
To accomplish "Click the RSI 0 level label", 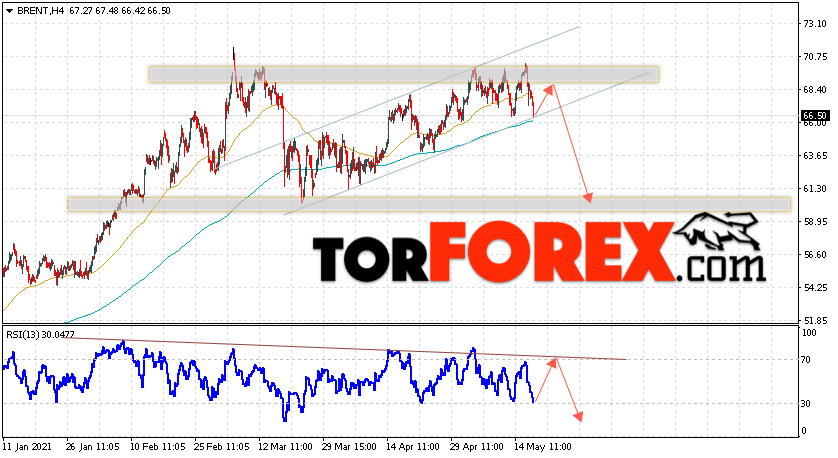I will point(805,431).
